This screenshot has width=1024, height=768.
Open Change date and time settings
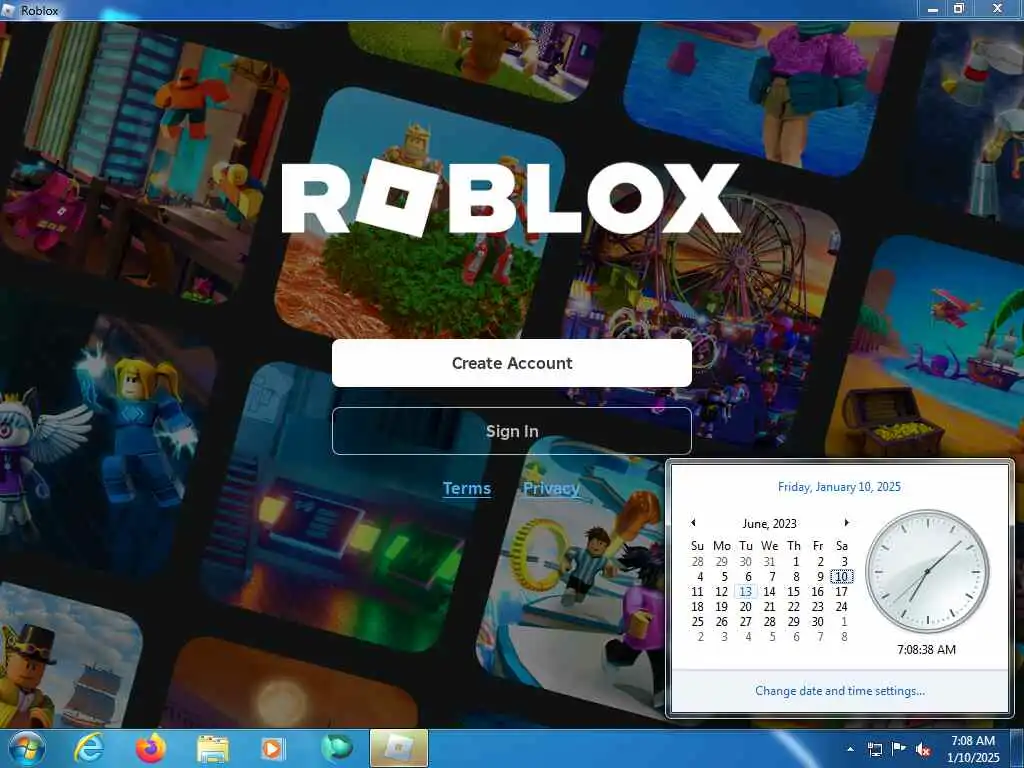(x=839, y=691)
